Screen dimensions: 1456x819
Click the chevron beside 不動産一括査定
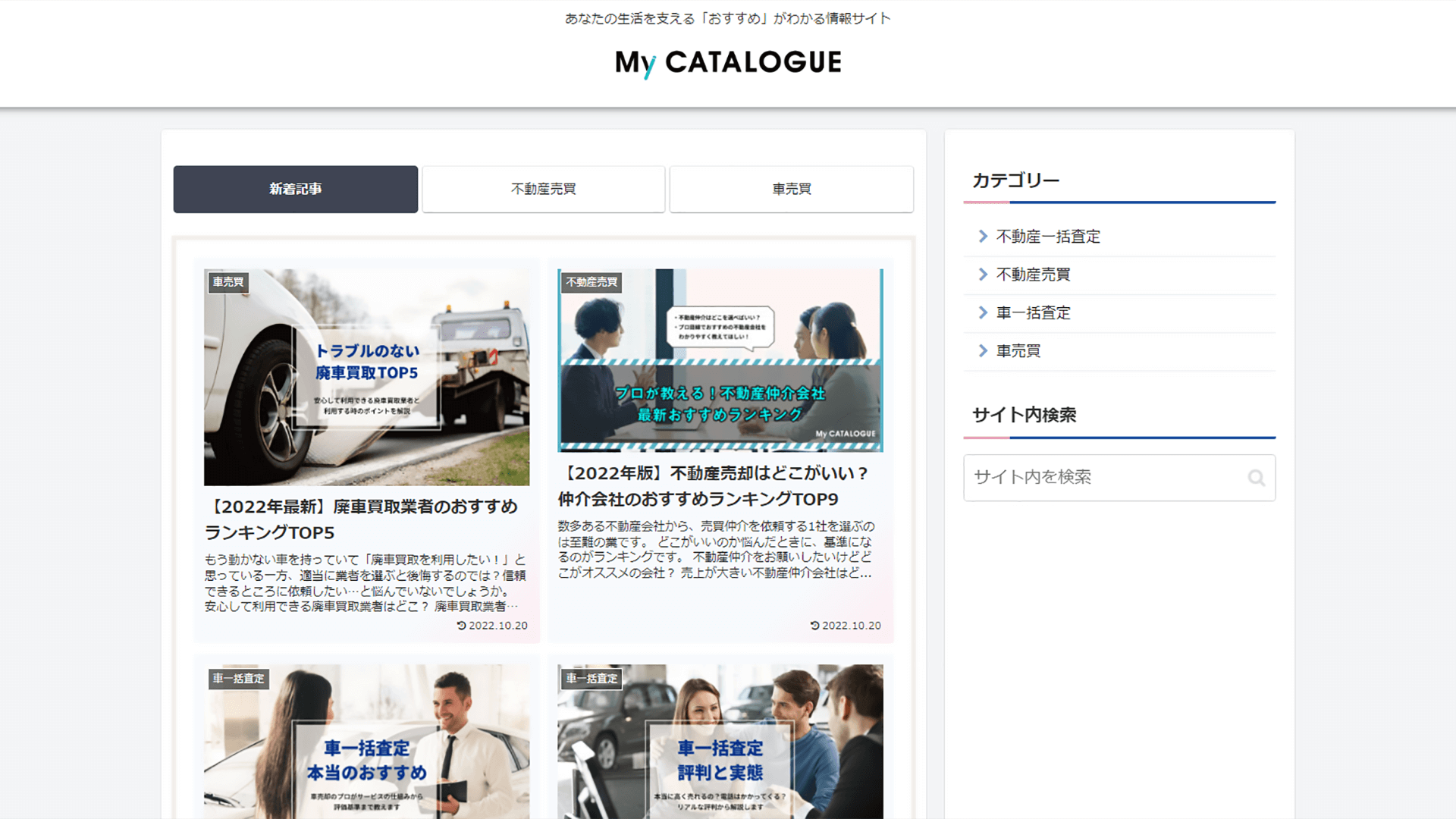983,237
